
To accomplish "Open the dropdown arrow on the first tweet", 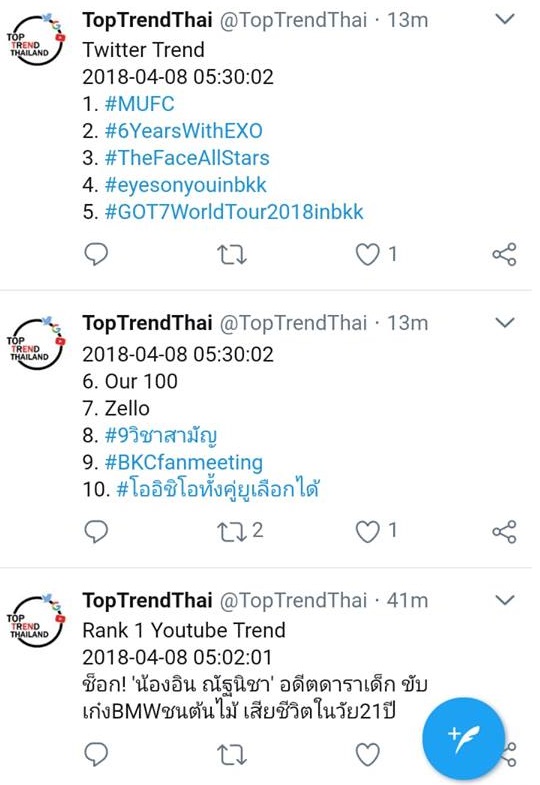I will 504,20.
